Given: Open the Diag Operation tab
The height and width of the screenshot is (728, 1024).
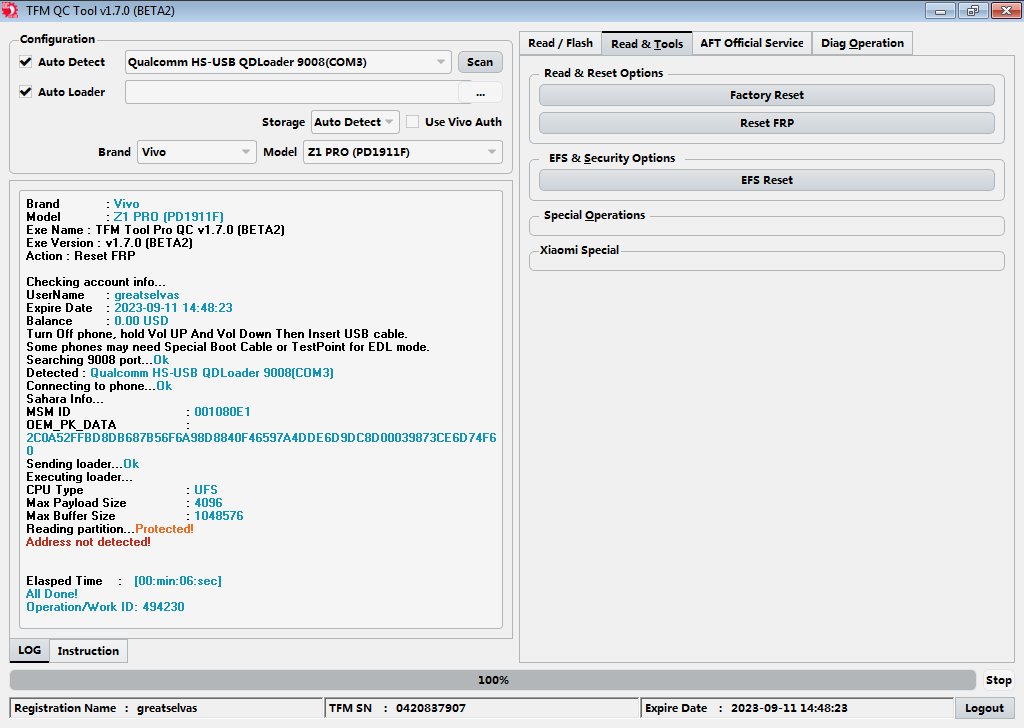Looking at the screenshot, I should click(862, 43).
